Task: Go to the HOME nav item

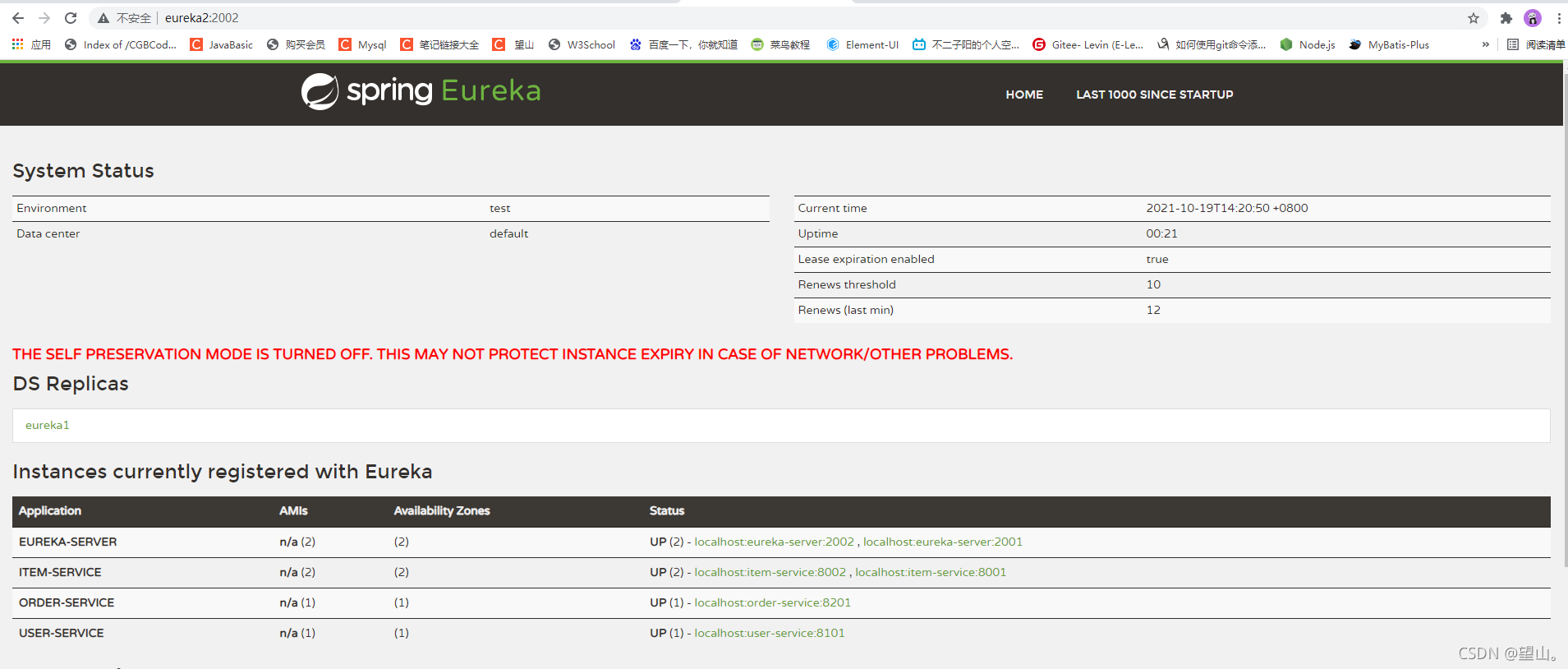Action: pos(1024,95)
